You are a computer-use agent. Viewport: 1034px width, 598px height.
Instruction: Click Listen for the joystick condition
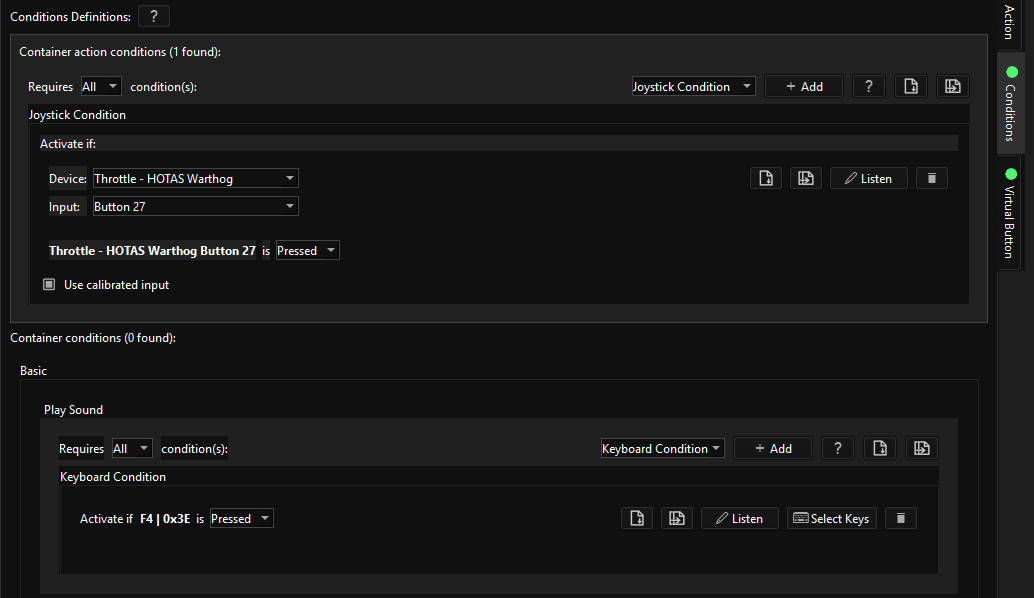click(868, 178)
